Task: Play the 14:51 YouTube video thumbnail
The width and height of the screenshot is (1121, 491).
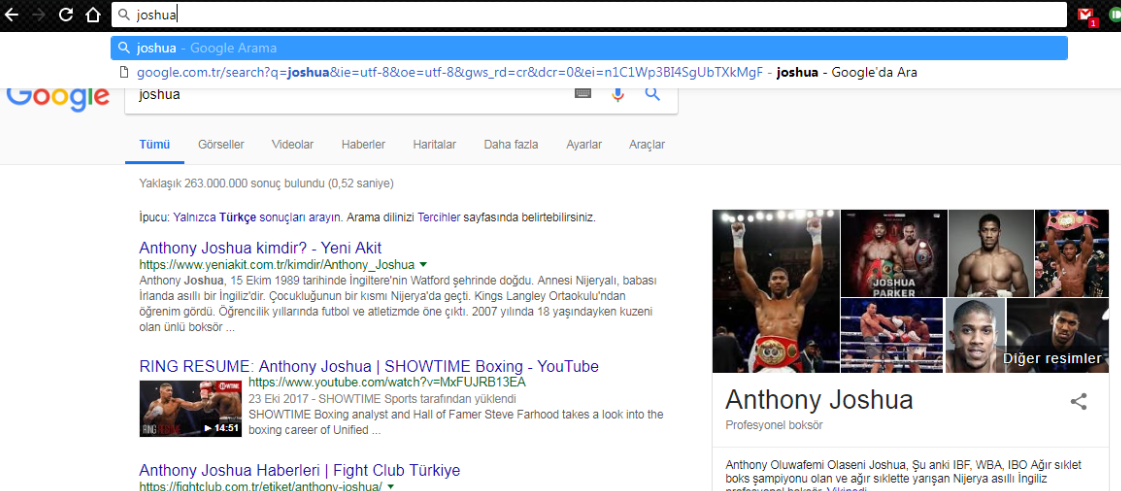Action: pyautogui.click(x=190, y=408)
